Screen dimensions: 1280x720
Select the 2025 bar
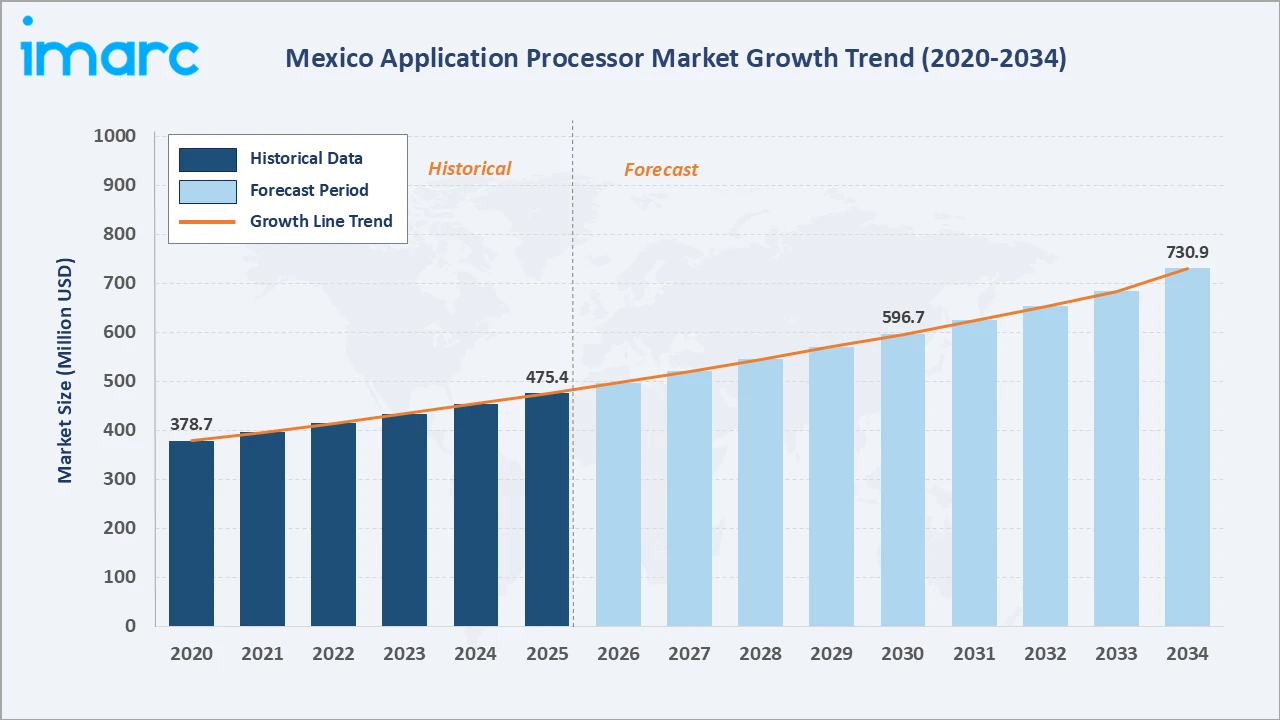pyautogui.click(x=547, y=510)
